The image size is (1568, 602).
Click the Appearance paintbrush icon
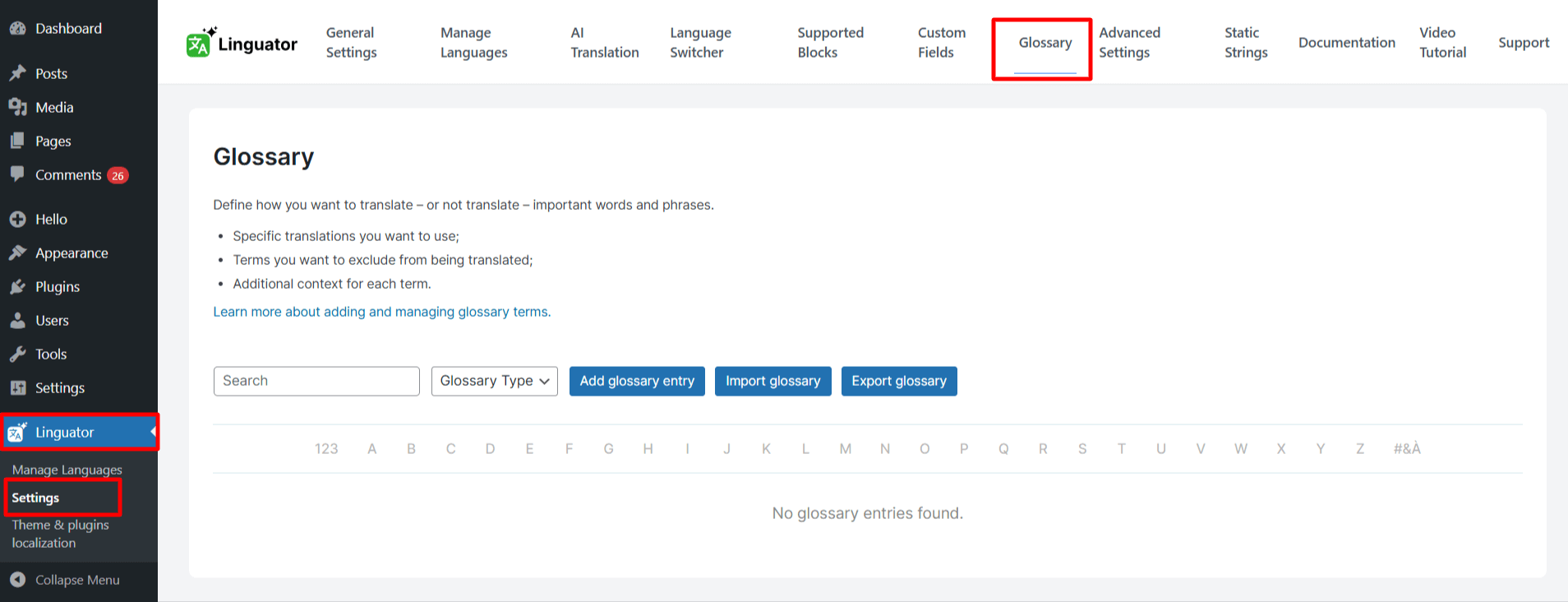pos(17,253)
